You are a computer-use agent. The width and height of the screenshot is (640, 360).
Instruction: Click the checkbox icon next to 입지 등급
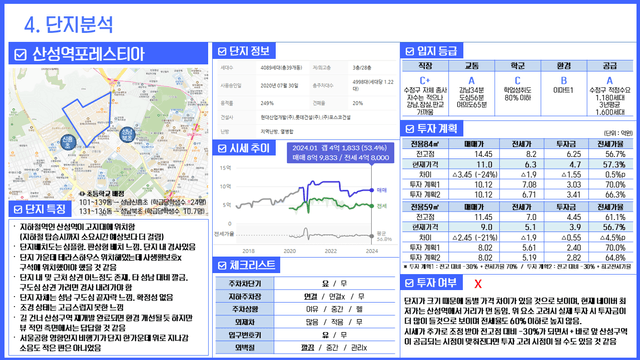pyautogui.click(x=409, y=51)
